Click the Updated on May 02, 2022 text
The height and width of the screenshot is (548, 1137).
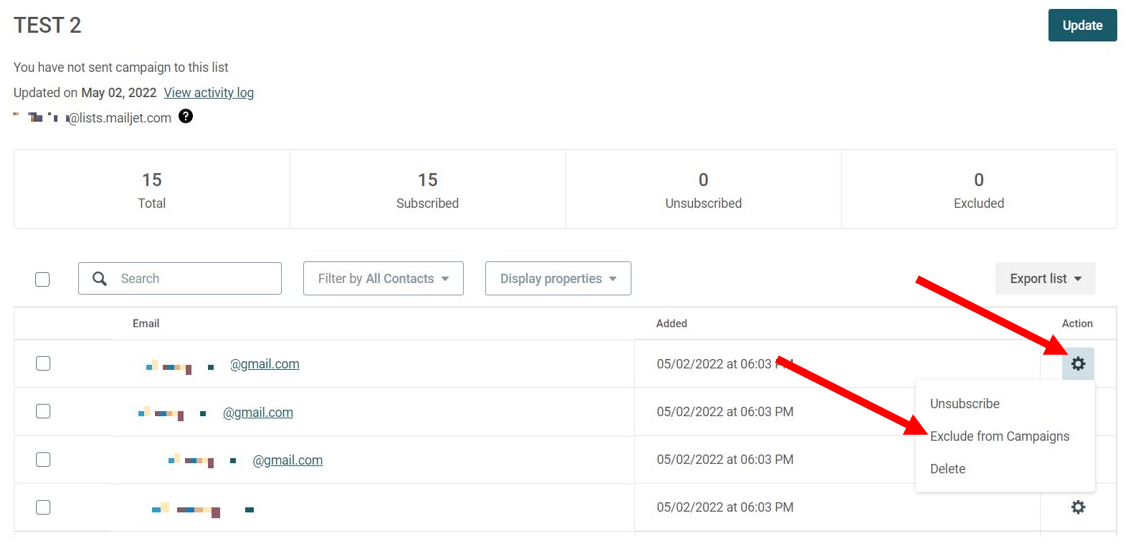(83, 93)
